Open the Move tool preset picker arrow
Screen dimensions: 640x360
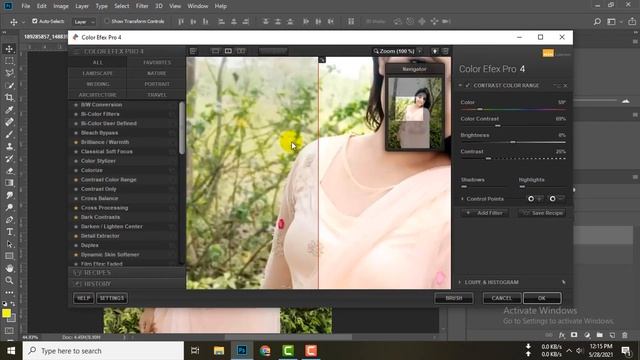(x=23, y=22)
